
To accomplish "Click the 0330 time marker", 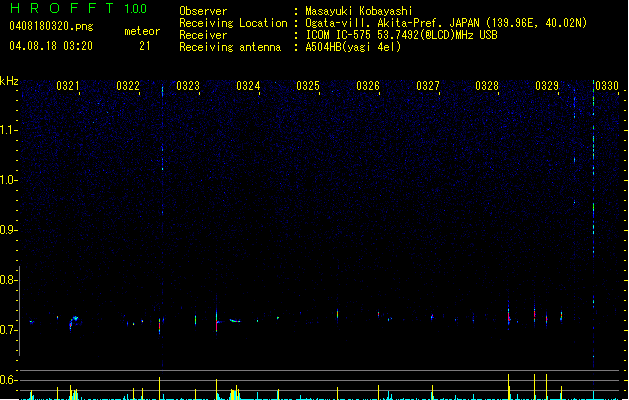I will (607, 86).
